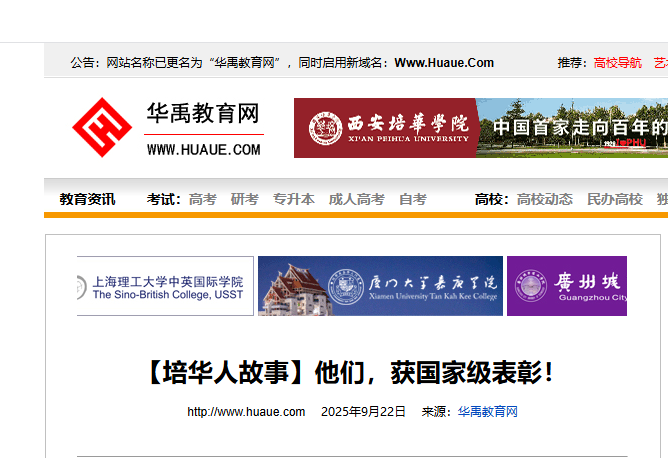Click the 上海理工大学中英国际学院 banner

point(166,287)
